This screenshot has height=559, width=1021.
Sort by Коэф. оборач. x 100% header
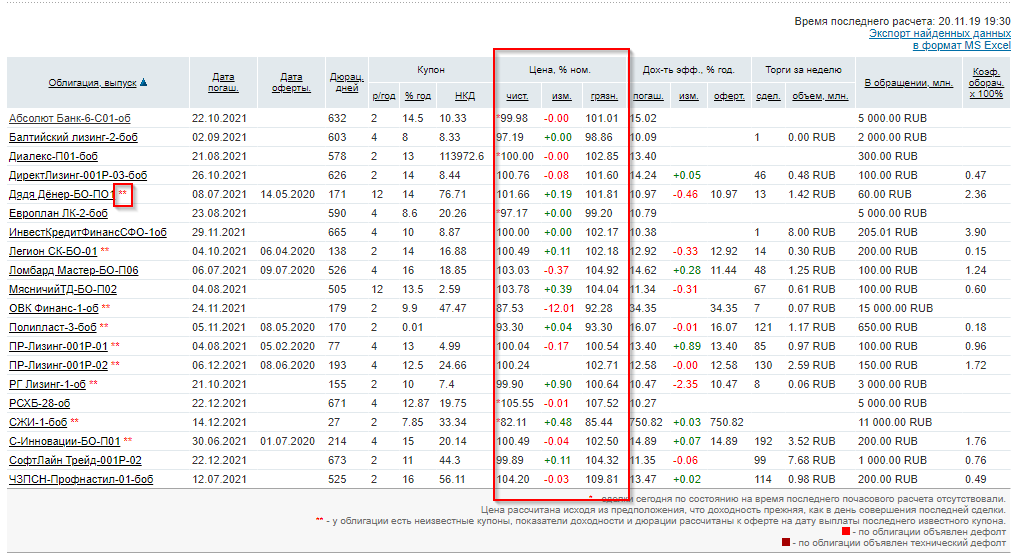point(986,83)
